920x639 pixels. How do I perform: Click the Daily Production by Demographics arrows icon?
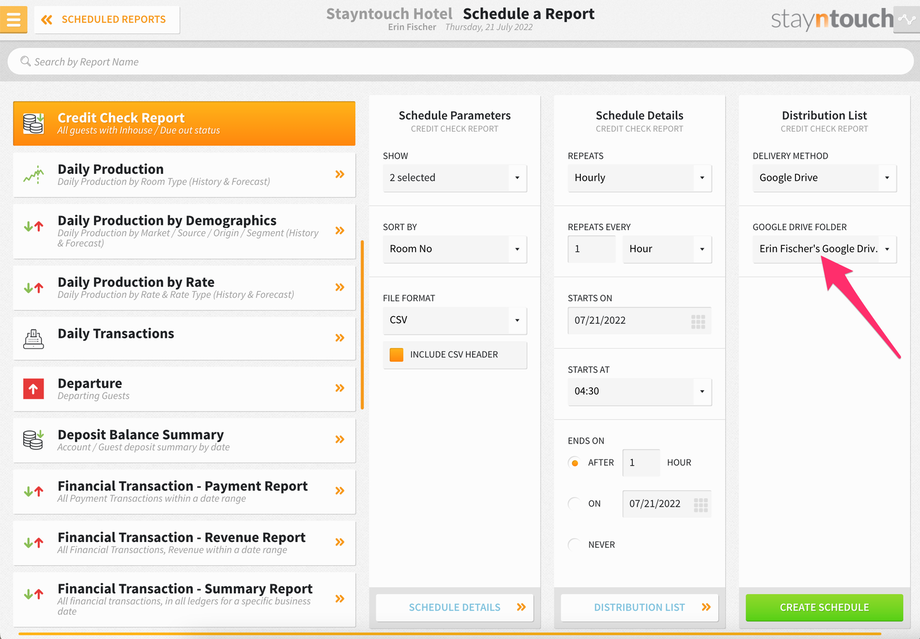(x=33, y=226)
